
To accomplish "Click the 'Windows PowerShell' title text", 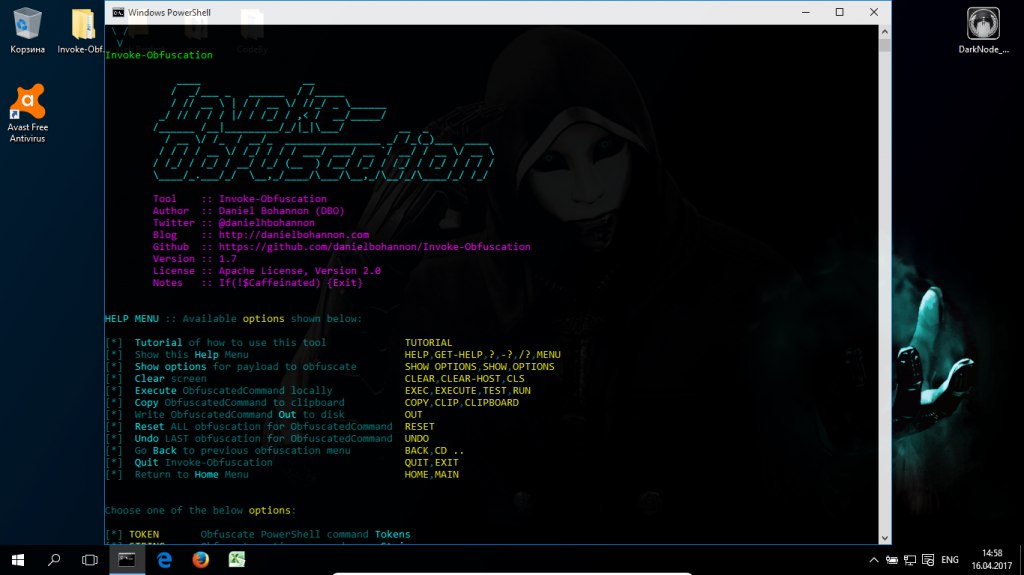I will [169, 12].
